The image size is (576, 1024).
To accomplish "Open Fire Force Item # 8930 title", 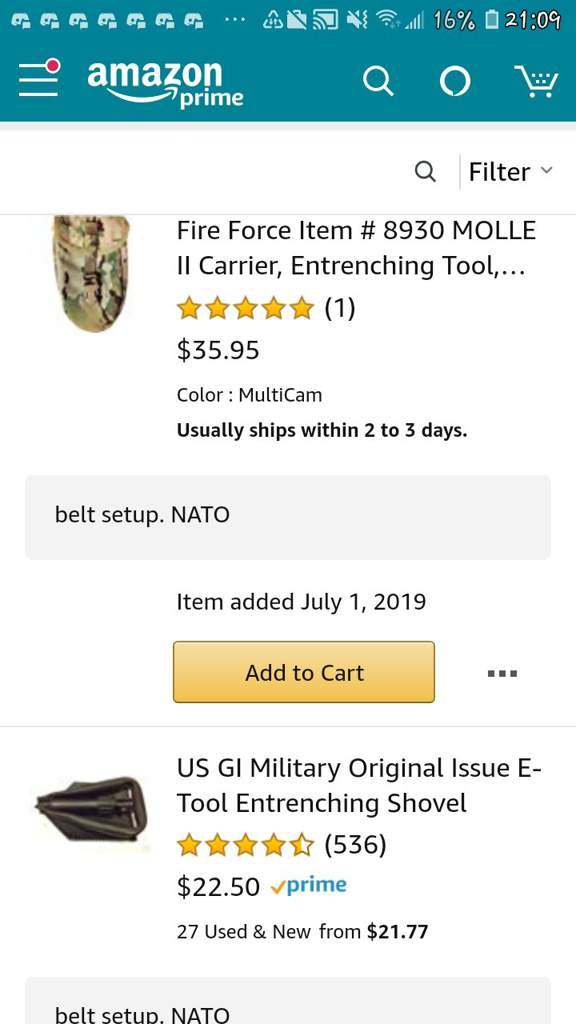I will click(357, 248).
